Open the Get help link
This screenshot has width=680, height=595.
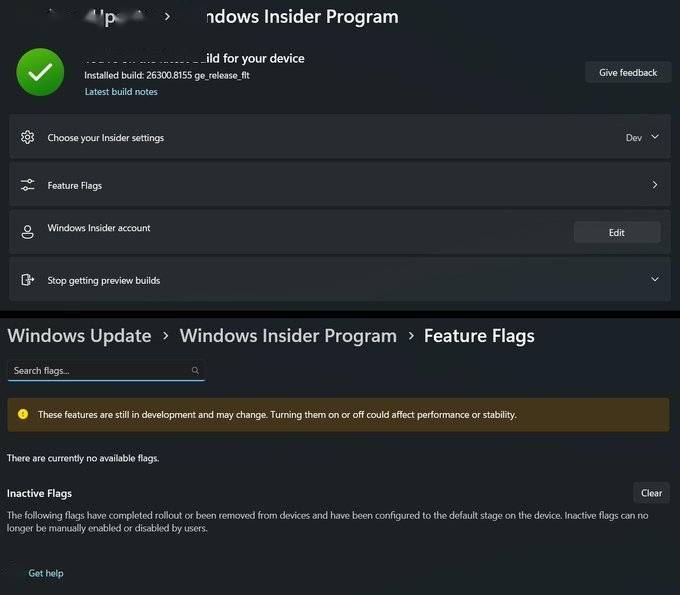46,573
